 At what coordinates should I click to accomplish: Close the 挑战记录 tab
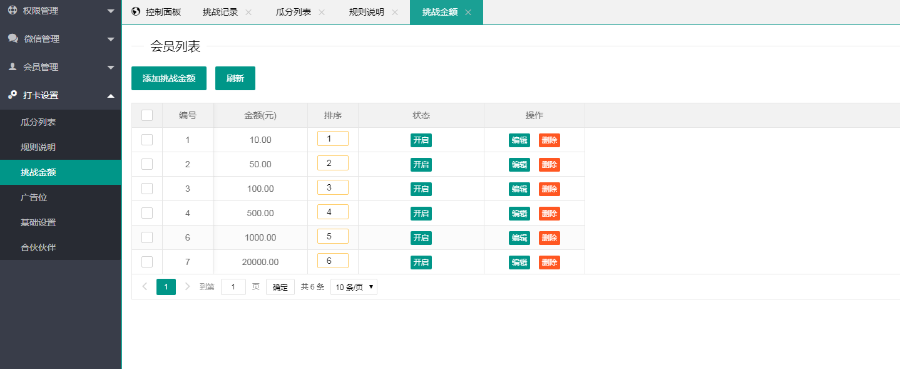pos(248,12)
